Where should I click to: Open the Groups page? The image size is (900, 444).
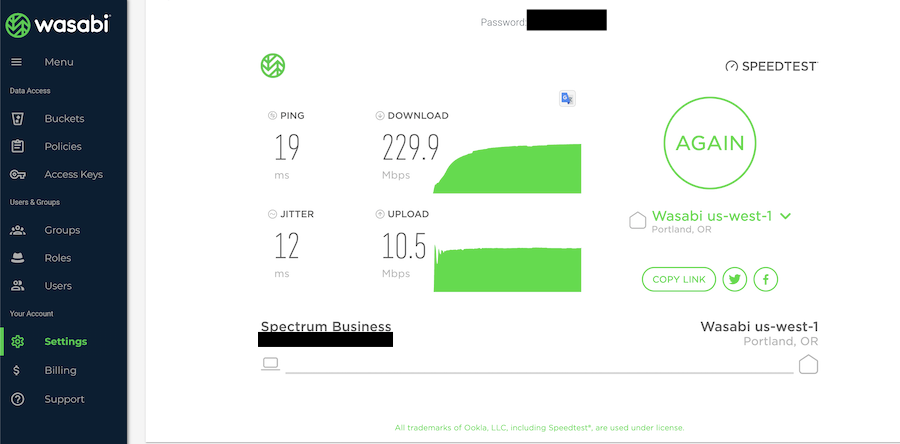[62, 231]
